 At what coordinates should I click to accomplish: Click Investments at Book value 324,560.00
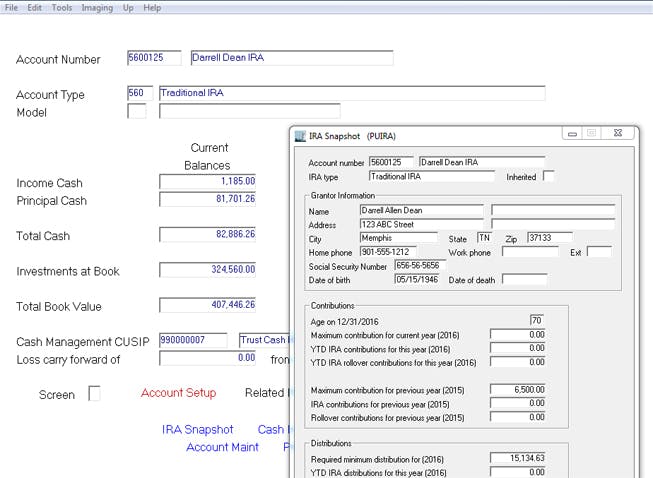(207, 269)
